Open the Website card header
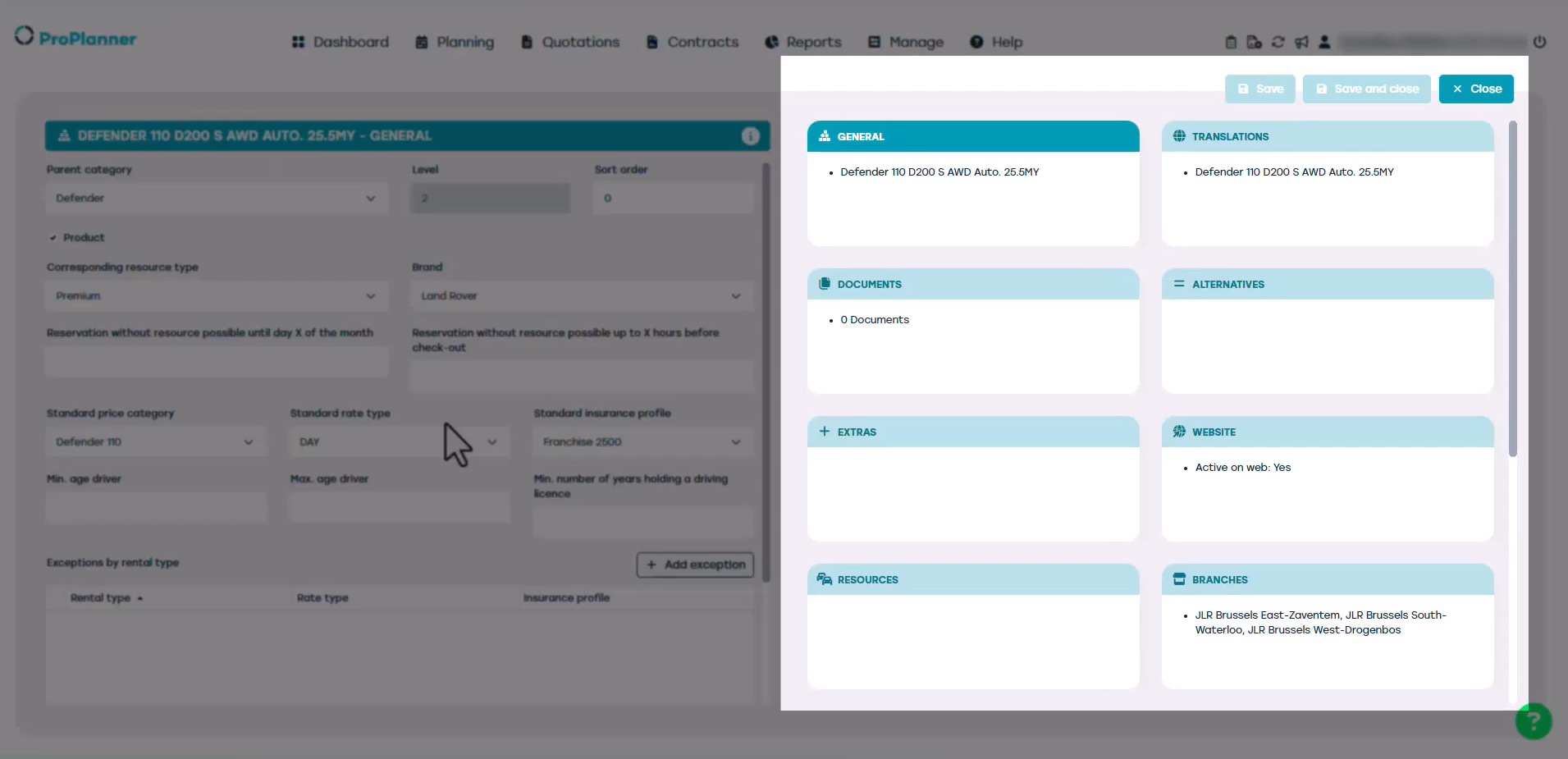Viewport: 1568px width, 759px height. 1328,432
